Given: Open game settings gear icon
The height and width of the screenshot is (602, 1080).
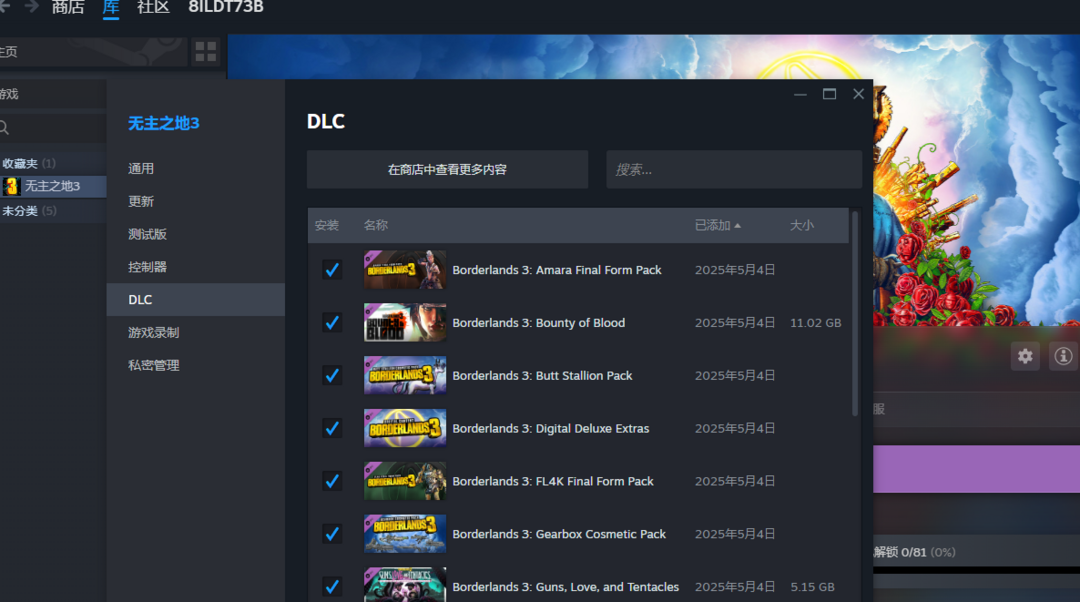Looking at the screenshot, I should [1025, 356].
